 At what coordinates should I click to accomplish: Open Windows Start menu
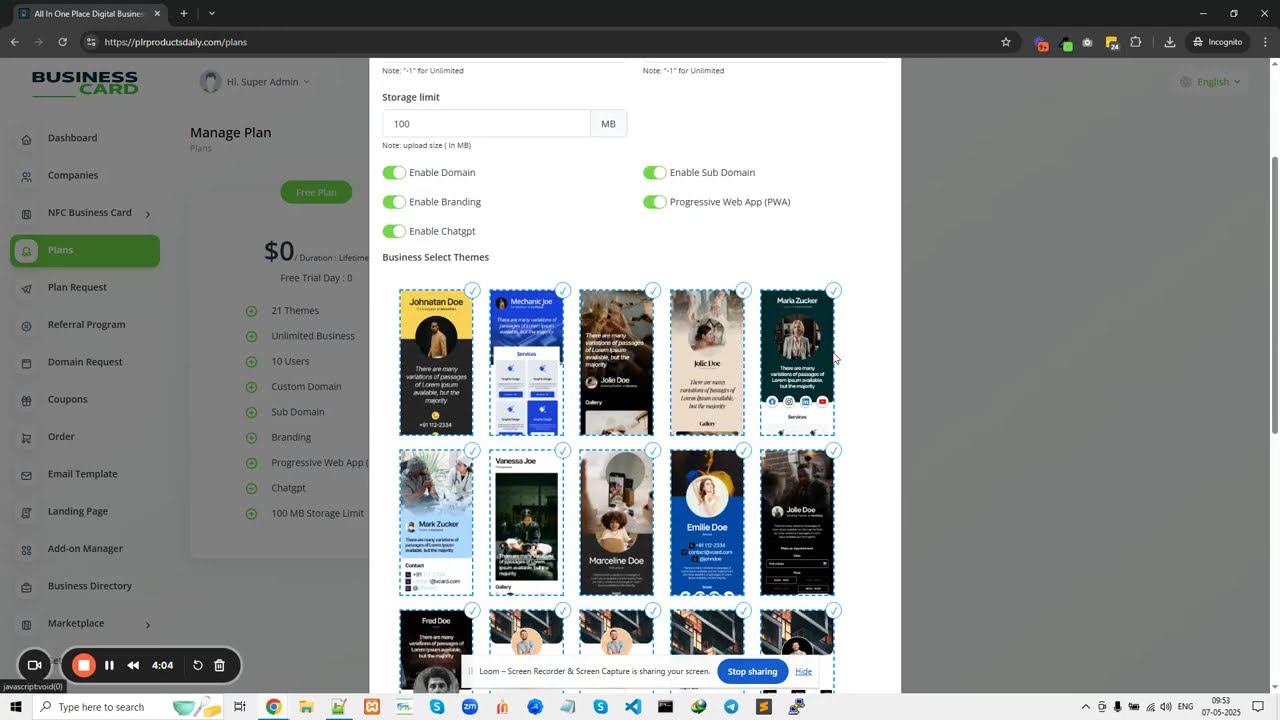tap(16, 707)
